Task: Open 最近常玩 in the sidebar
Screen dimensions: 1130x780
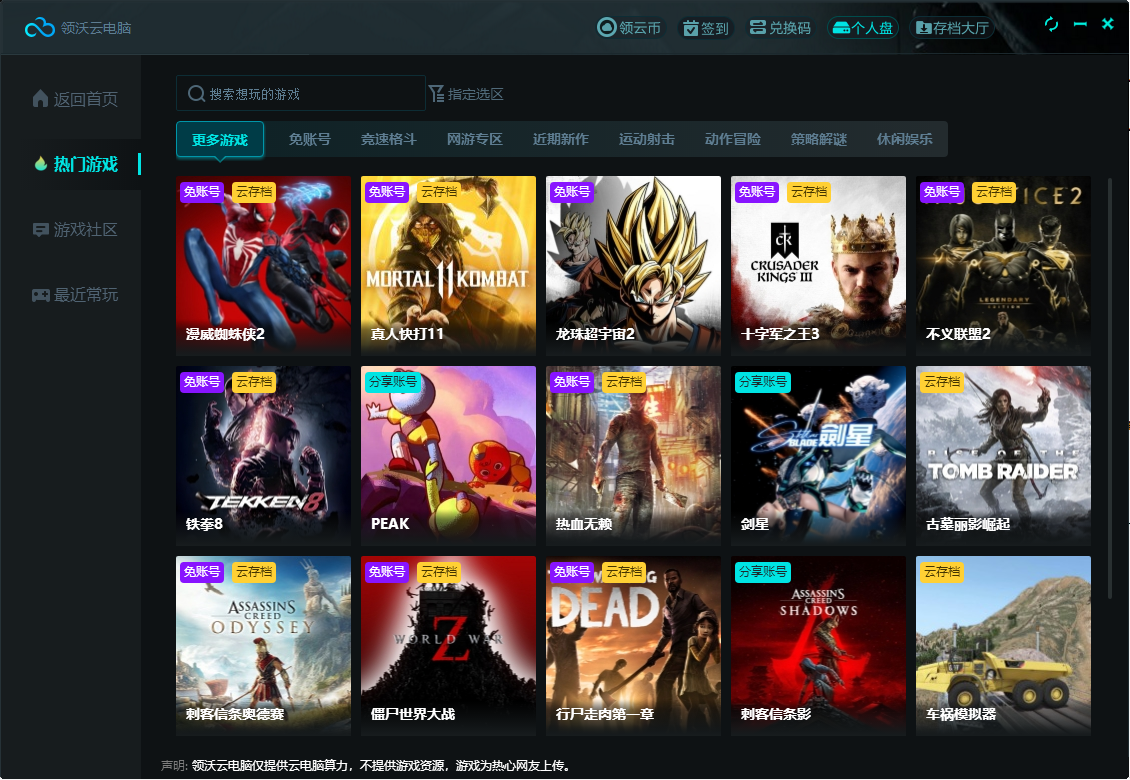Action: [75, 295]
